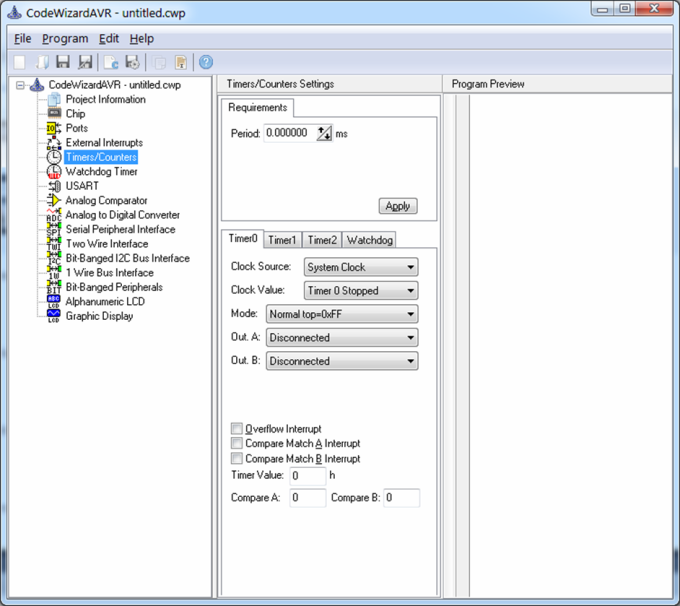Click the Program Preview toolbar icon
This screenshot has width=680, height=606.
(111, 62)
